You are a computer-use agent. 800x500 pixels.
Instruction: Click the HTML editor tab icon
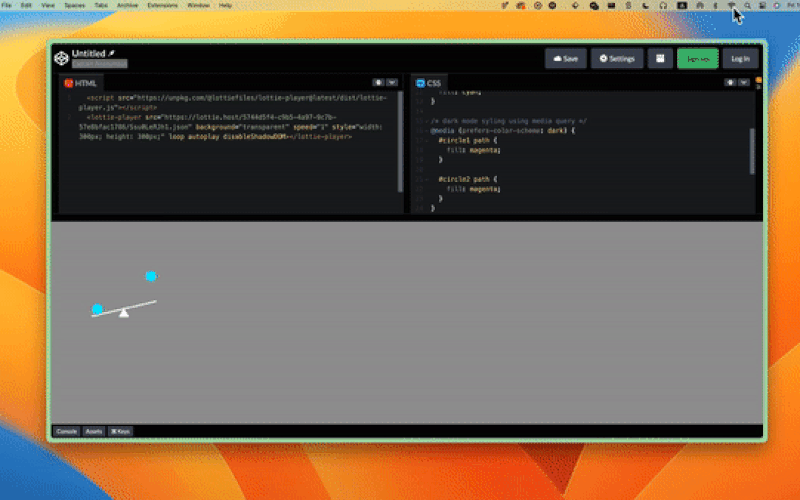[x=69, y=83]
